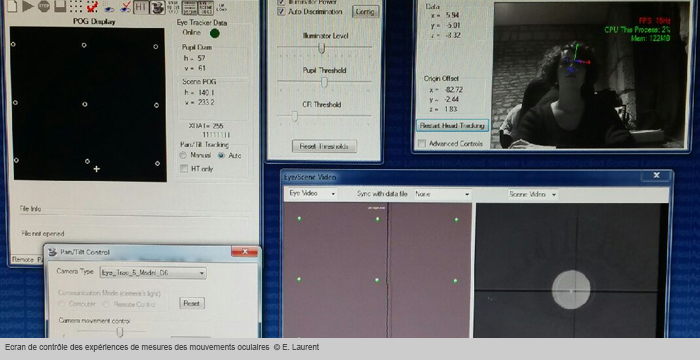Click the pan/tilt camera icon in toolbar
The height and width of the screenshot is (360, 700).
point(157,7)
